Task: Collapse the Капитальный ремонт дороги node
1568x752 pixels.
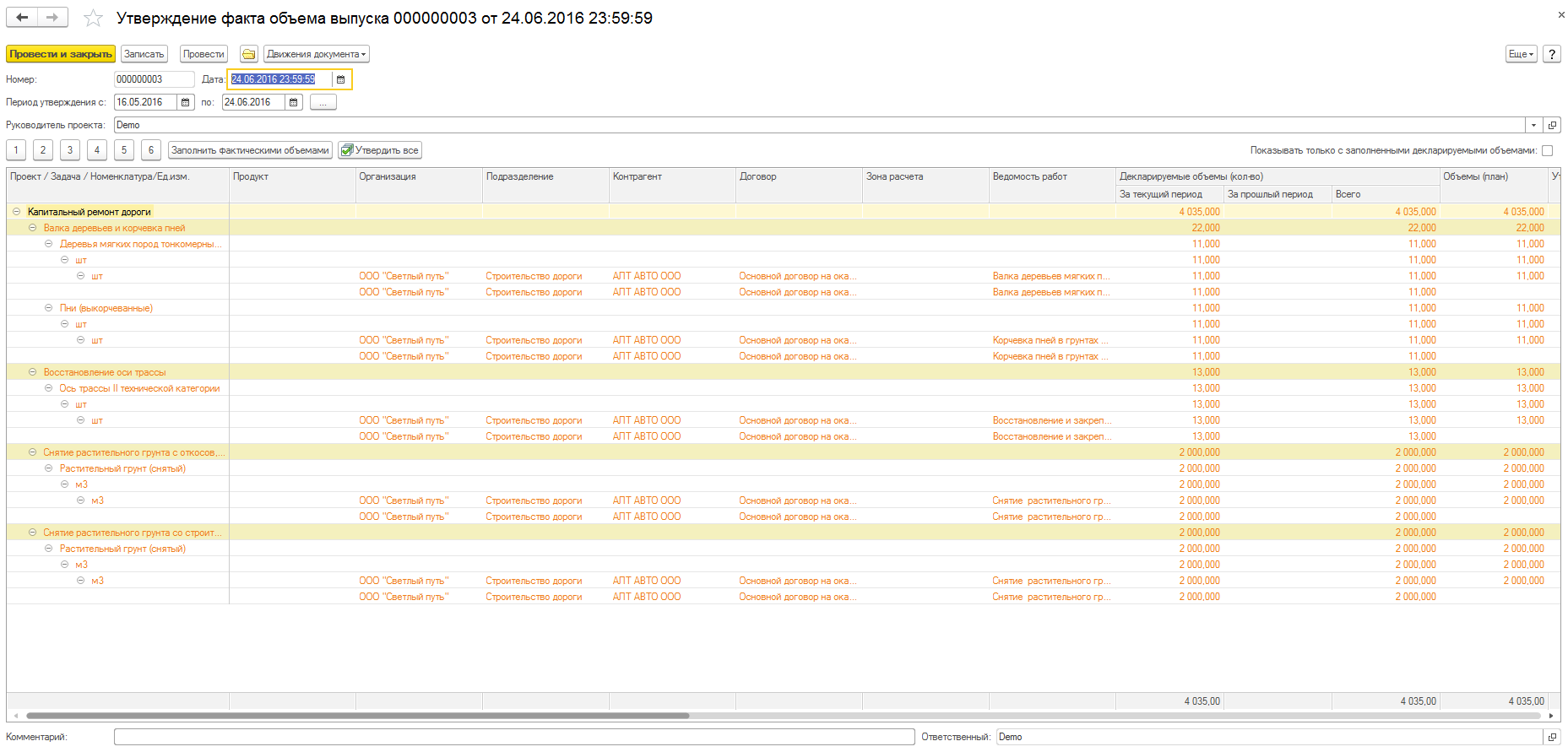Action: click(16, 212)
